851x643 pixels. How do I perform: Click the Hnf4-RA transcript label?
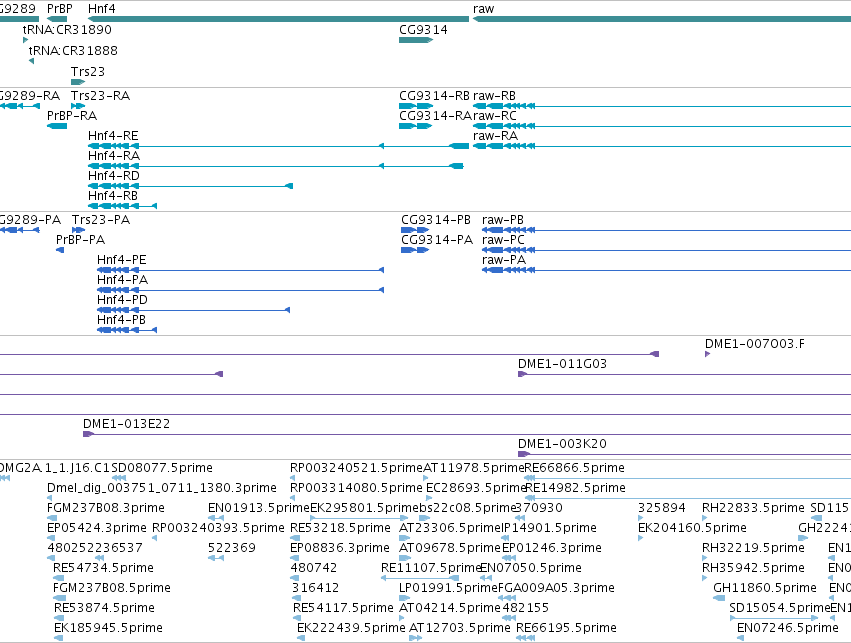[114, 156]
